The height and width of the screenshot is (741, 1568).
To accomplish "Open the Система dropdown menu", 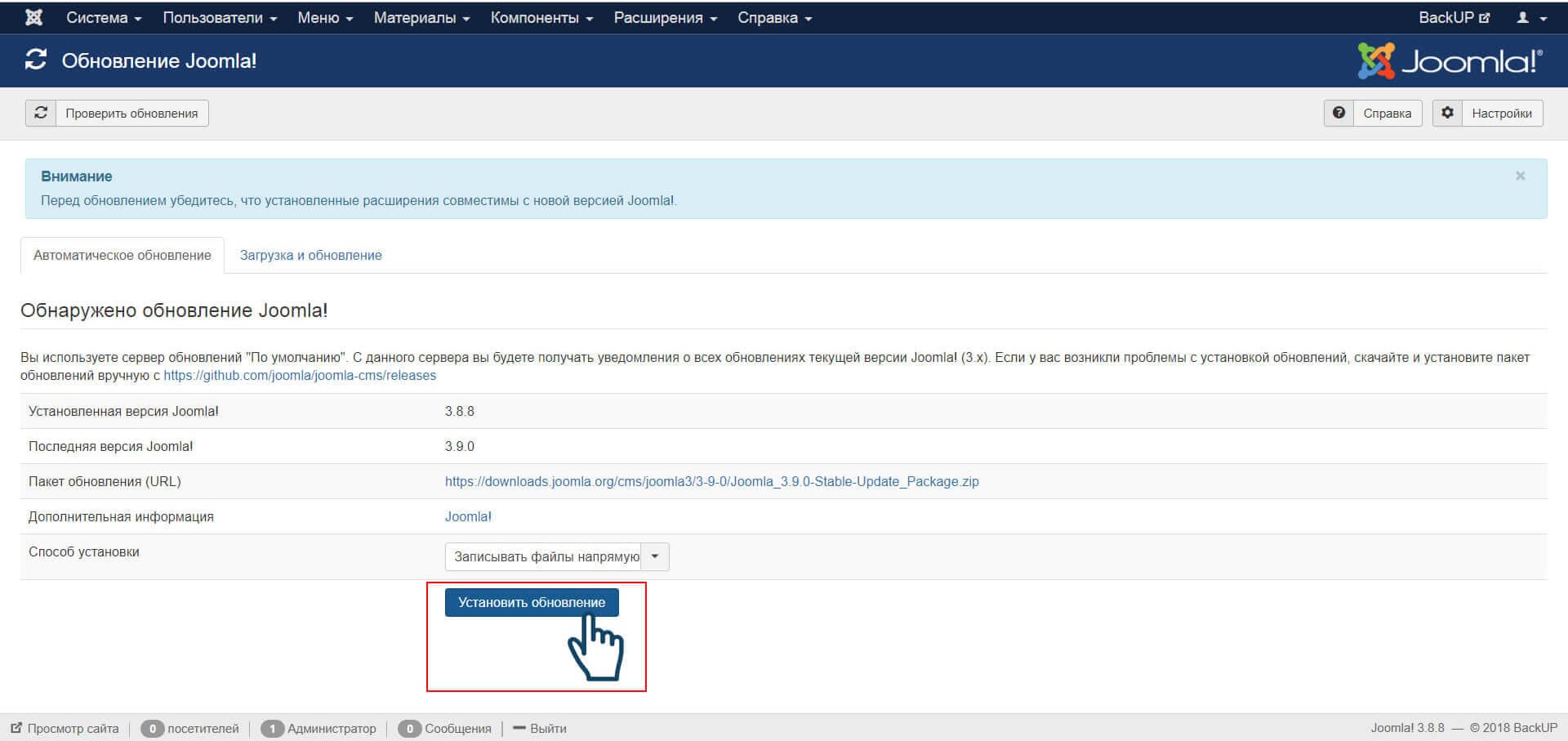I will 104,17.
